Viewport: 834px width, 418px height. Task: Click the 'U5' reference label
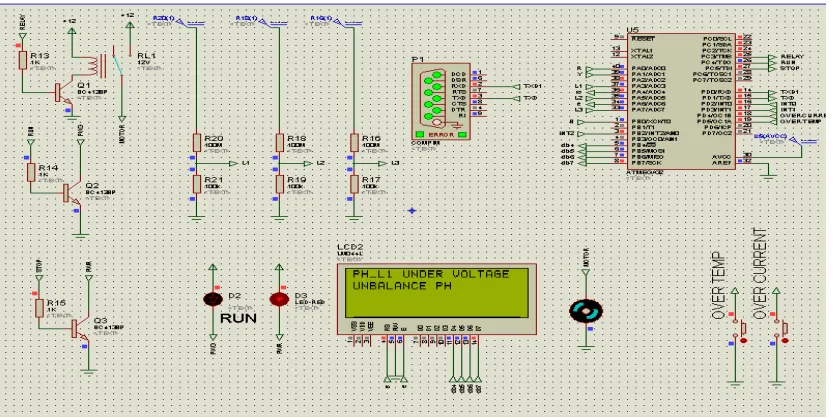point(632,29)
